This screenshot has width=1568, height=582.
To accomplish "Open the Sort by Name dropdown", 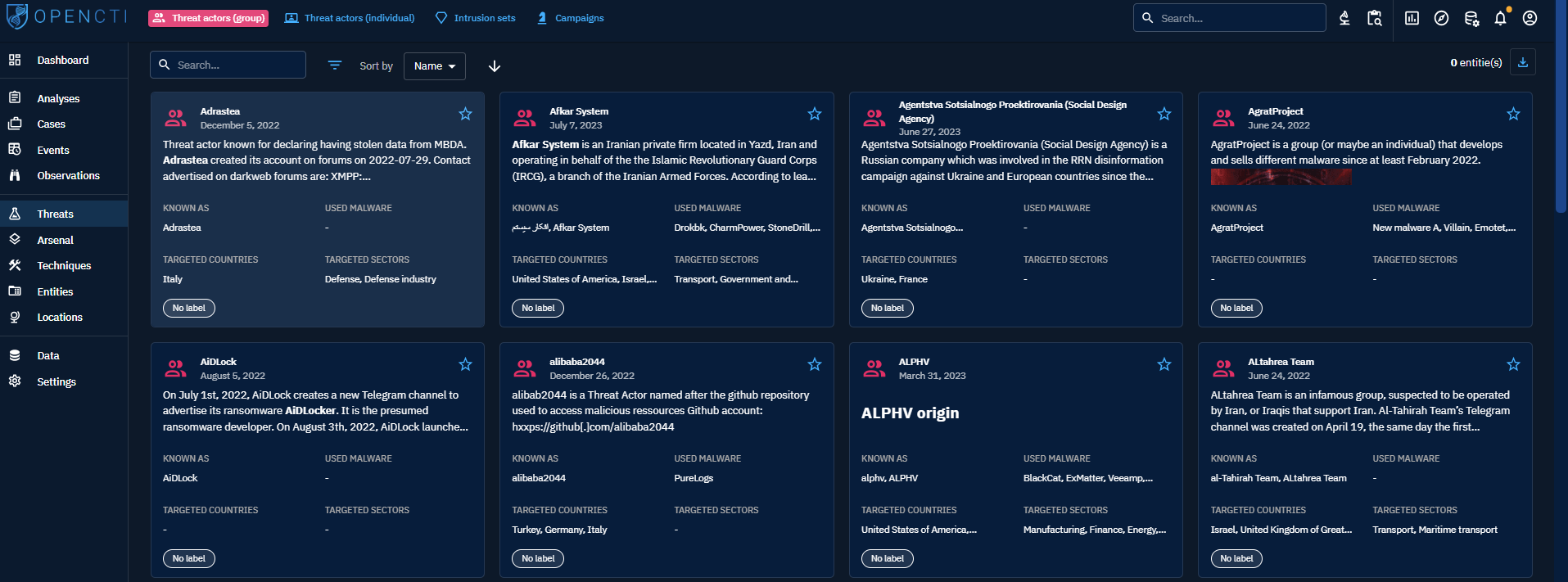I will (434, 66).
